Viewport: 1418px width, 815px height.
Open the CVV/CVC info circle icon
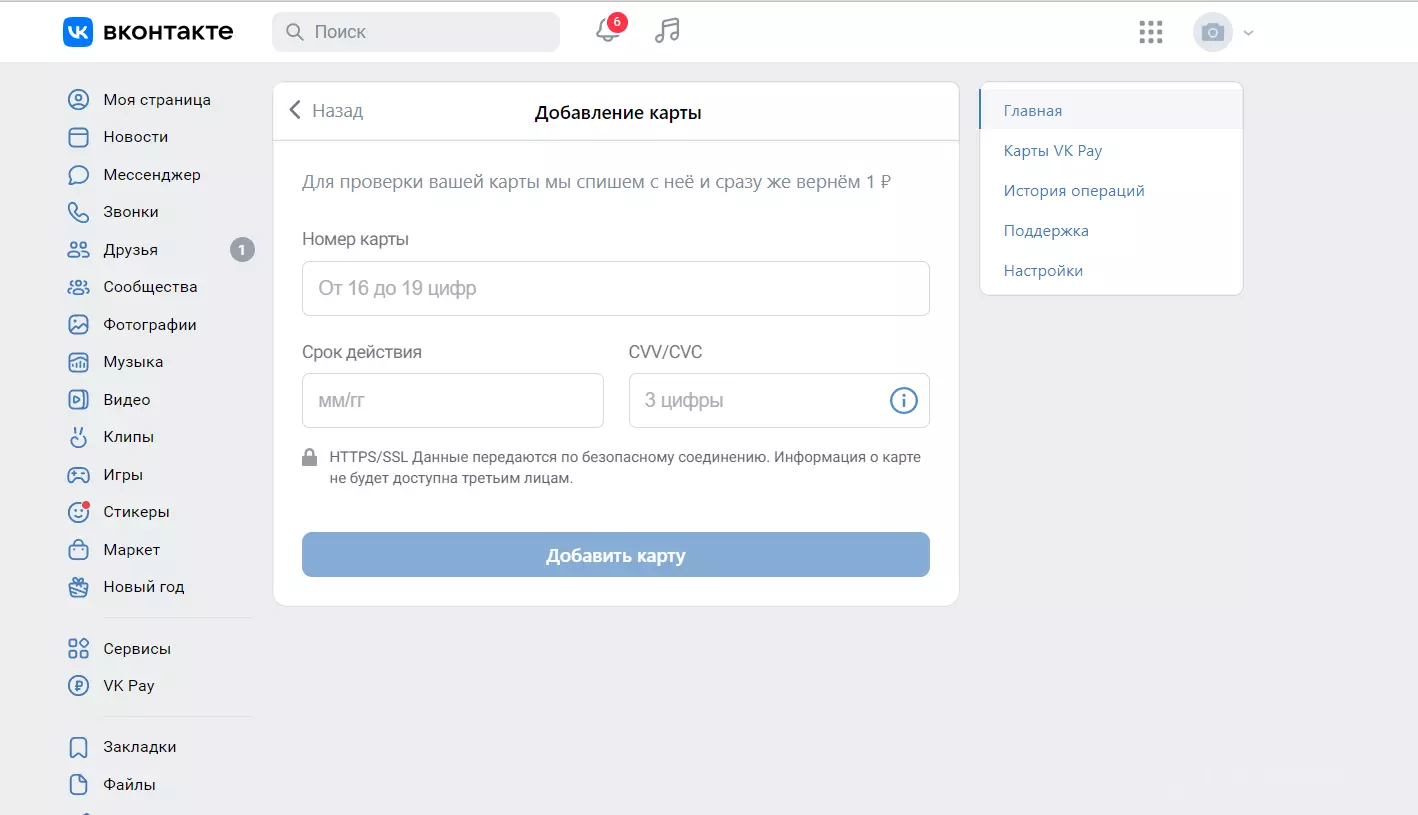tap(903, 401)
